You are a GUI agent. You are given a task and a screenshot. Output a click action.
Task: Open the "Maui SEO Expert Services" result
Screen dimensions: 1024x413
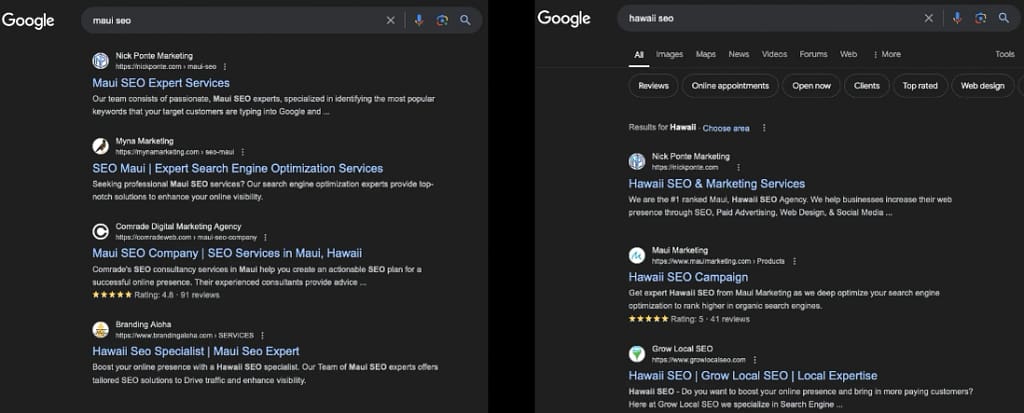tap(160, 83)
